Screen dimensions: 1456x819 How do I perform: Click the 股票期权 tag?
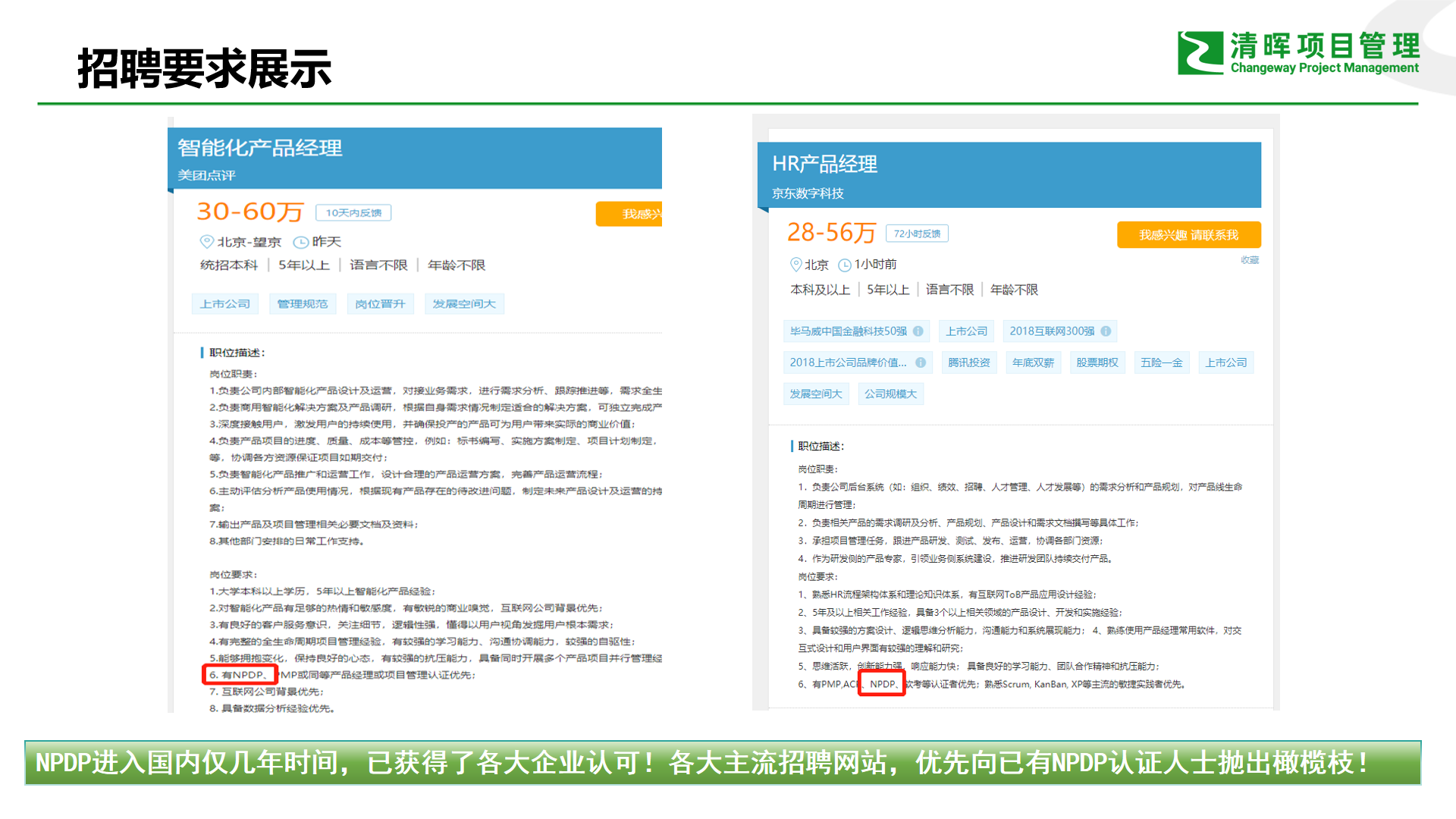pyautogui.click(x=1097, y=362)
